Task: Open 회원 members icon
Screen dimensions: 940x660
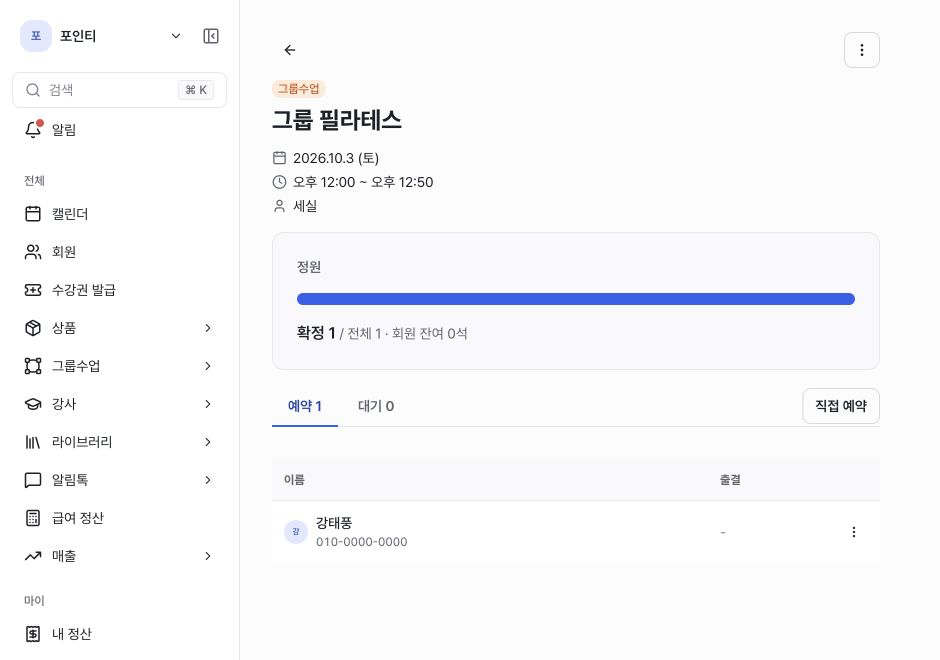Action: click(33, 252)
